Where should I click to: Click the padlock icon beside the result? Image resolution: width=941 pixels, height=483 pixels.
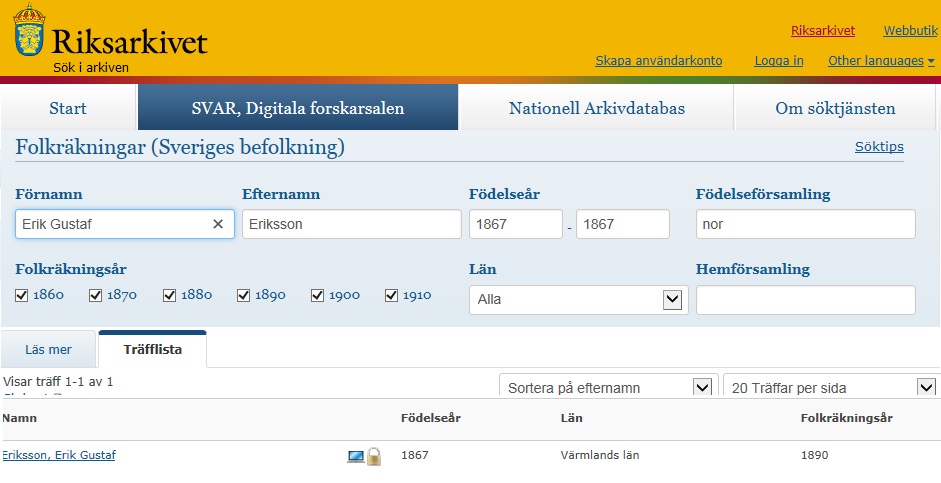tap(374, 456)
